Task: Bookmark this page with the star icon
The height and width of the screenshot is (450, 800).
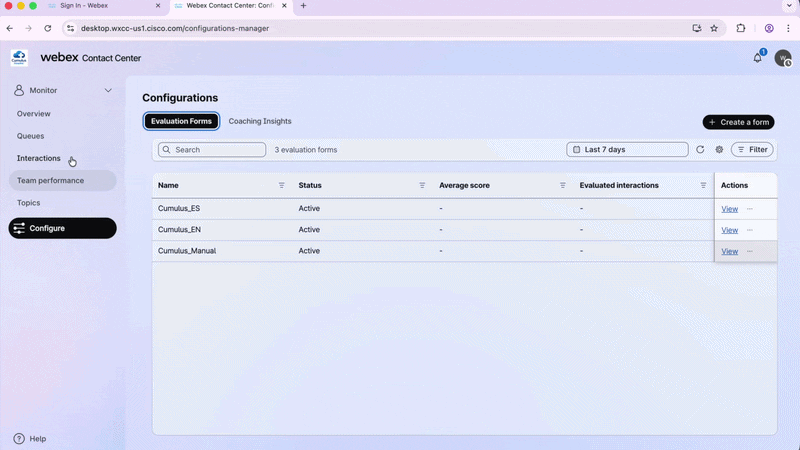Action: [714, 29]
